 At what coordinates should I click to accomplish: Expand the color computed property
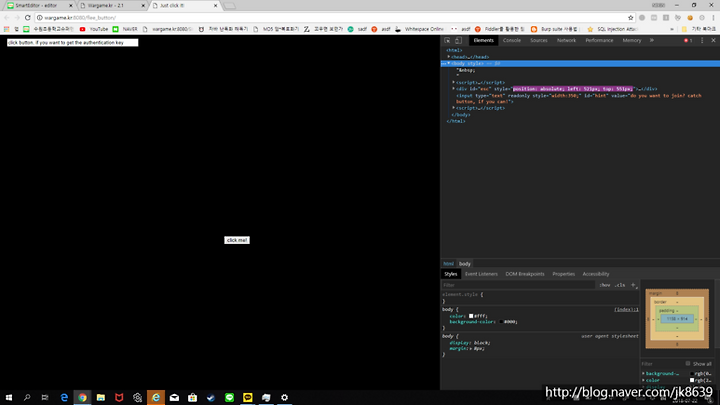643,380
